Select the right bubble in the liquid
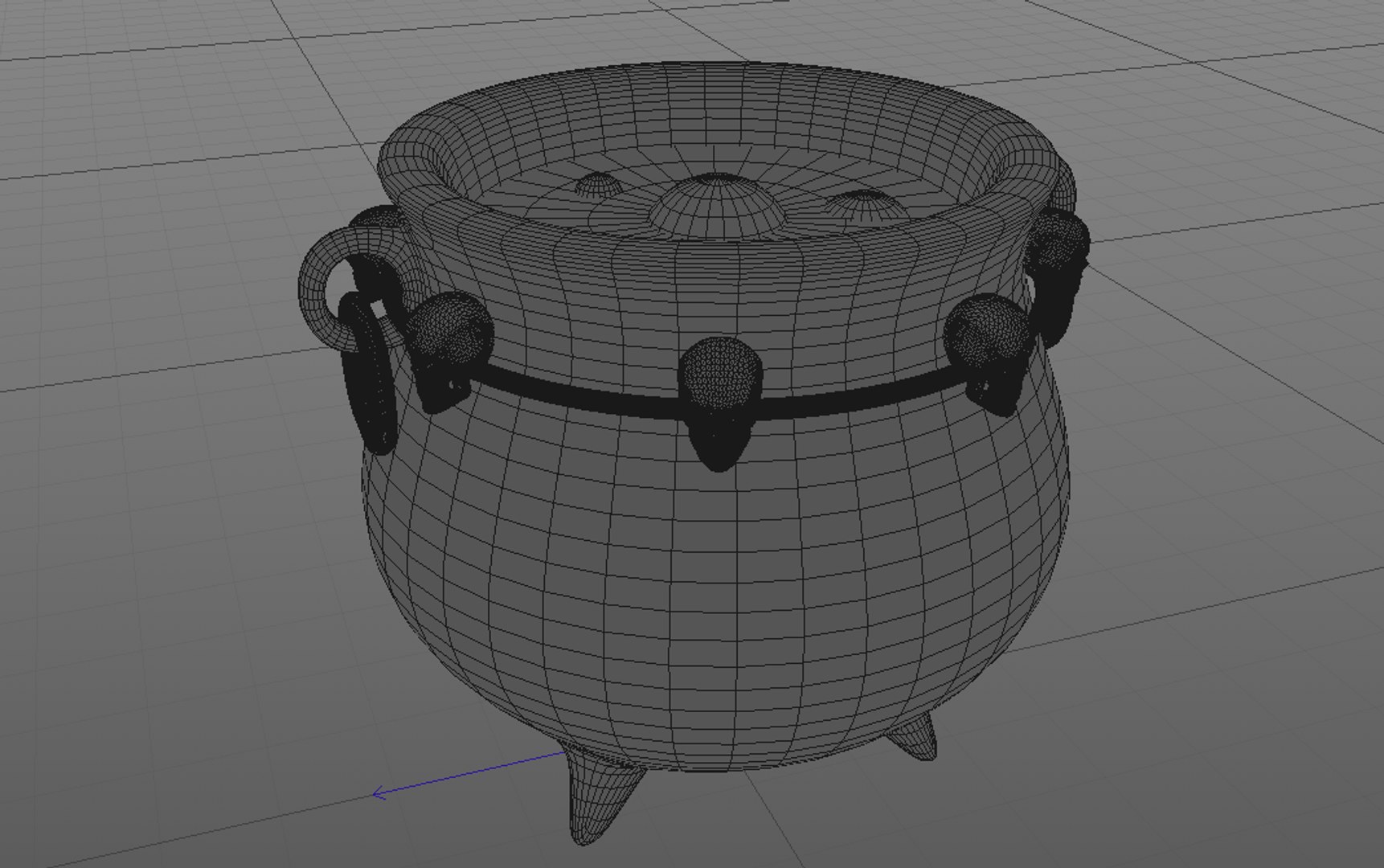The width and height of the screenshot is (1384, 868). coord(866,207)
